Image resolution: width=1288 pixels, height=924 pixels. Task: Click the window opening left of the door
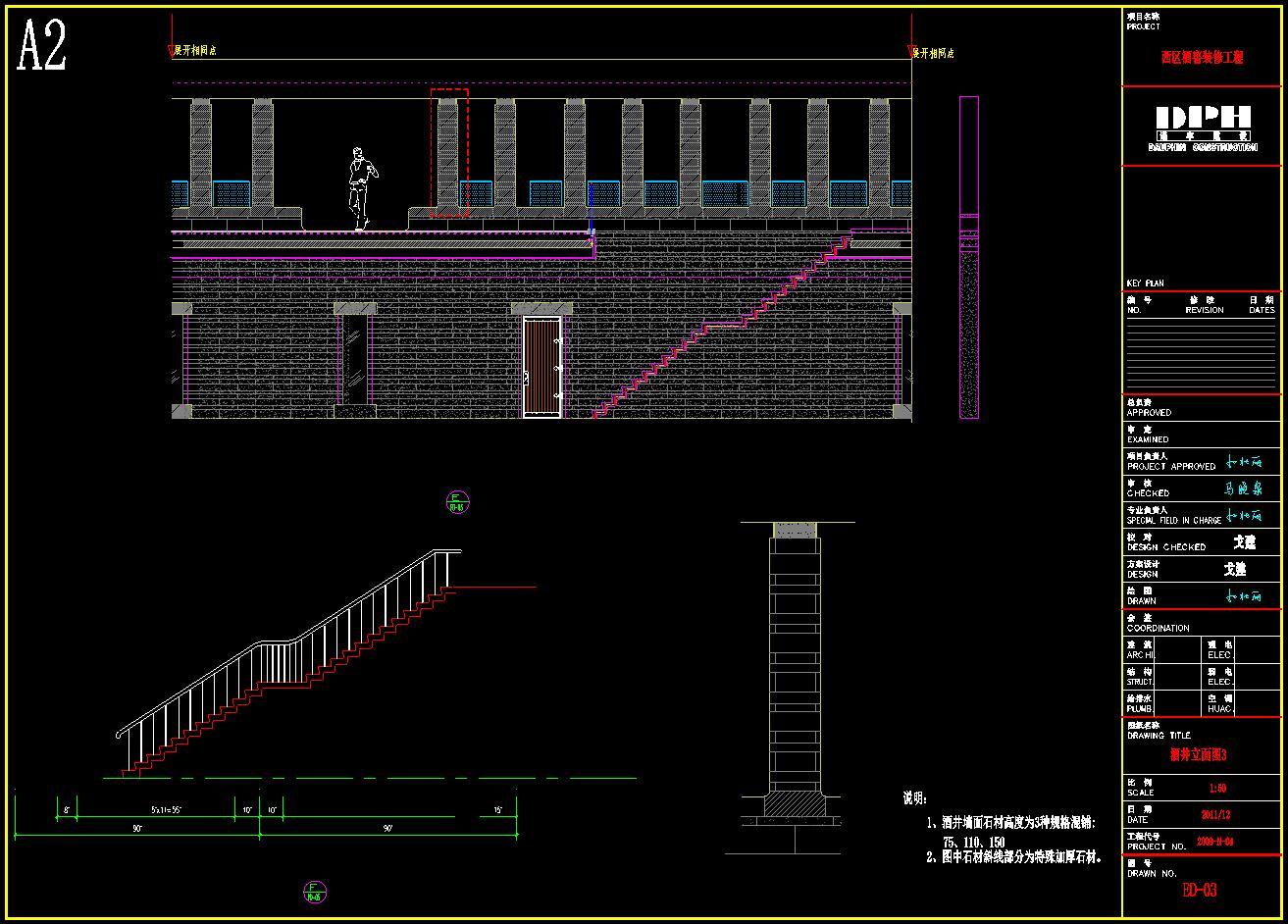(354, 359)
